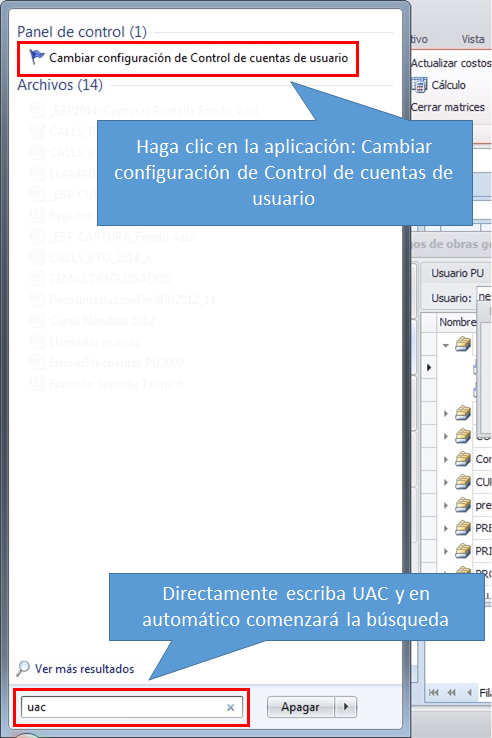This screenshot has height=738, width=492.
Task: Open the file Curso Neodata 2012
Action: 102,321
